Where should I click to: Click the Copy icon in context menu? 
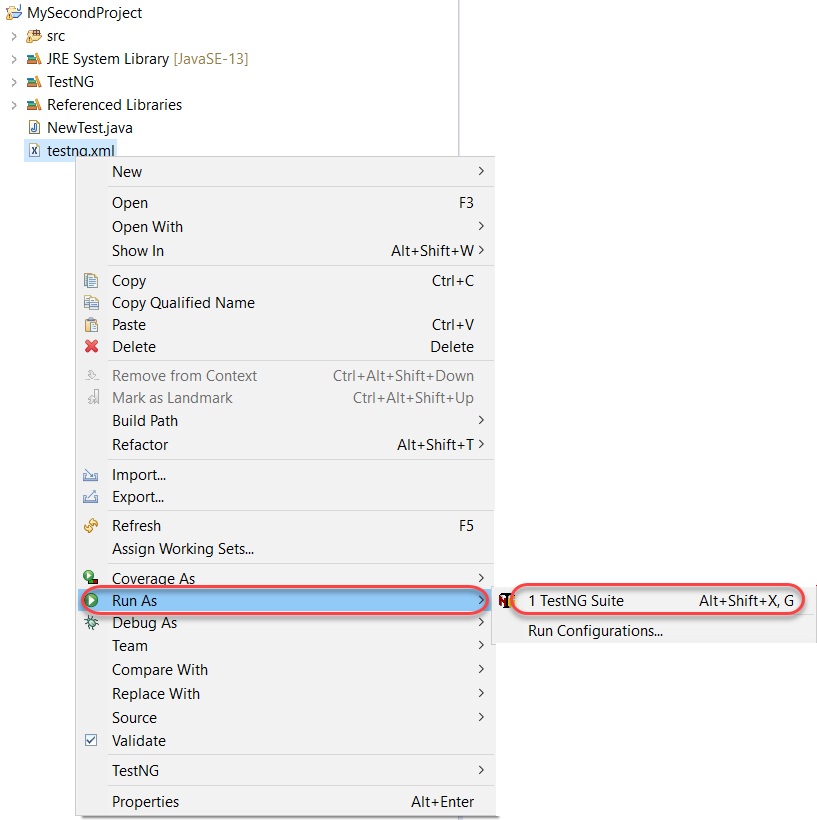click(x=91, y=281)
